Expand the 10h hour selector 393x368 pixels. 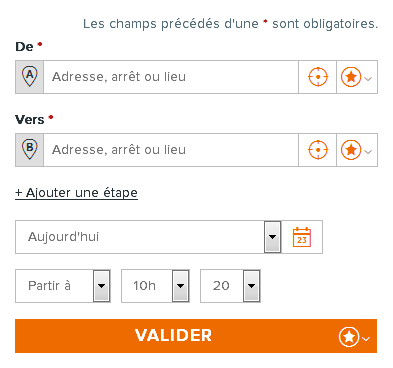(180, 286)
